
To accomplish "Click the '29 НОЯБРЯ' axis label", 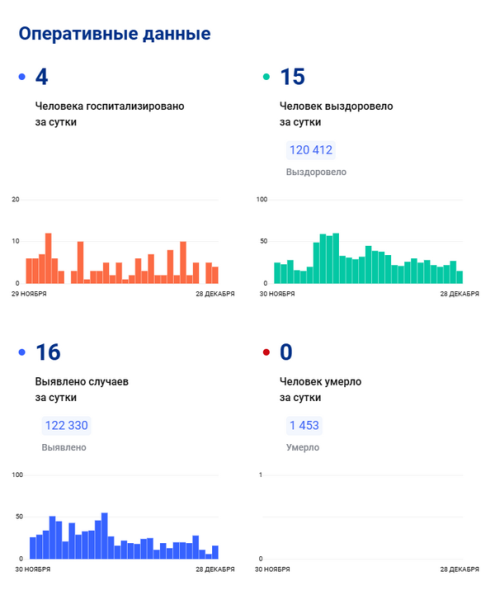I will coord(29,294).
